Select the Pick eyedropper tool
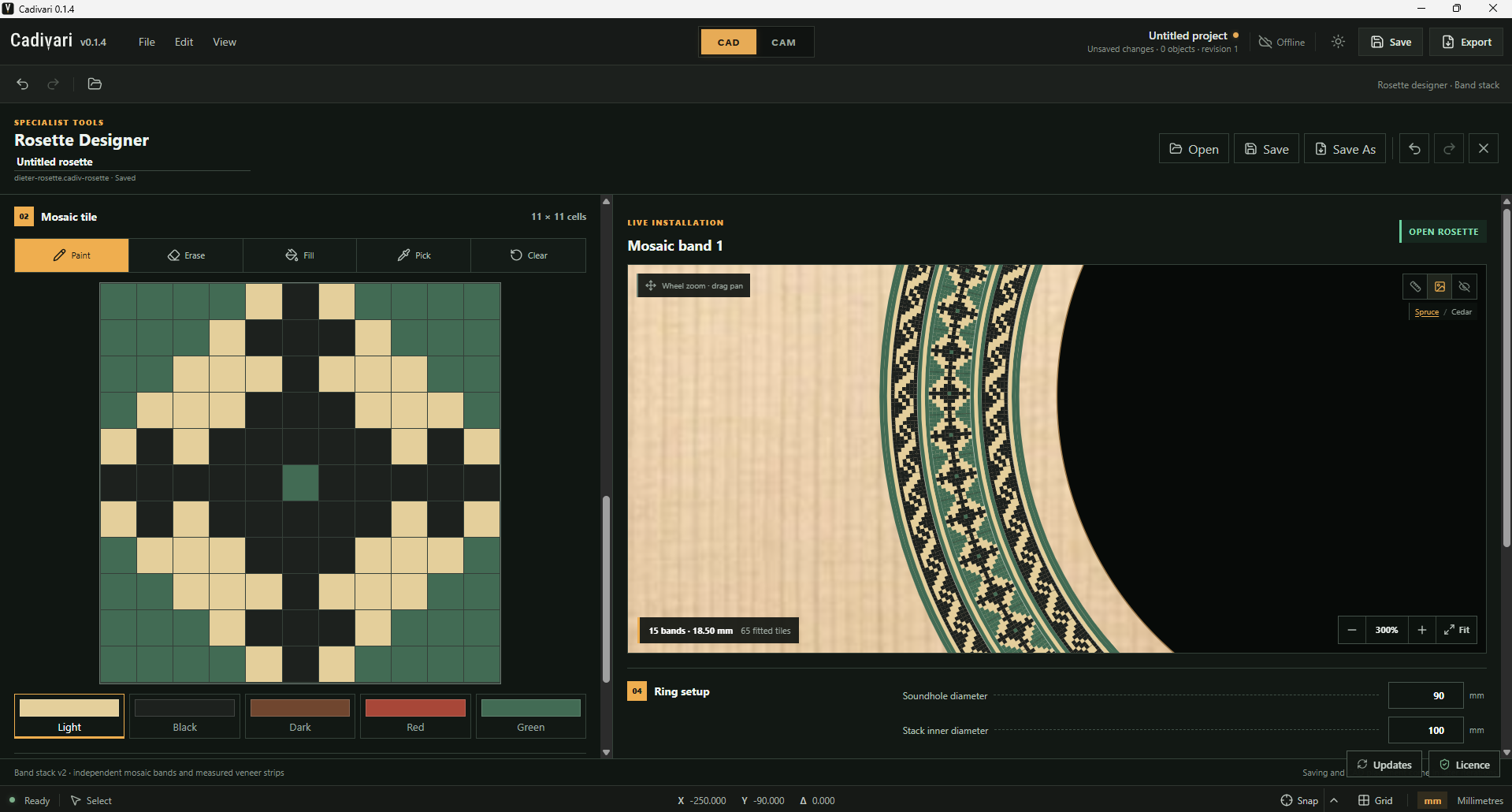The width and height of the screenshot is (1512, 812). tap(414, 255)
